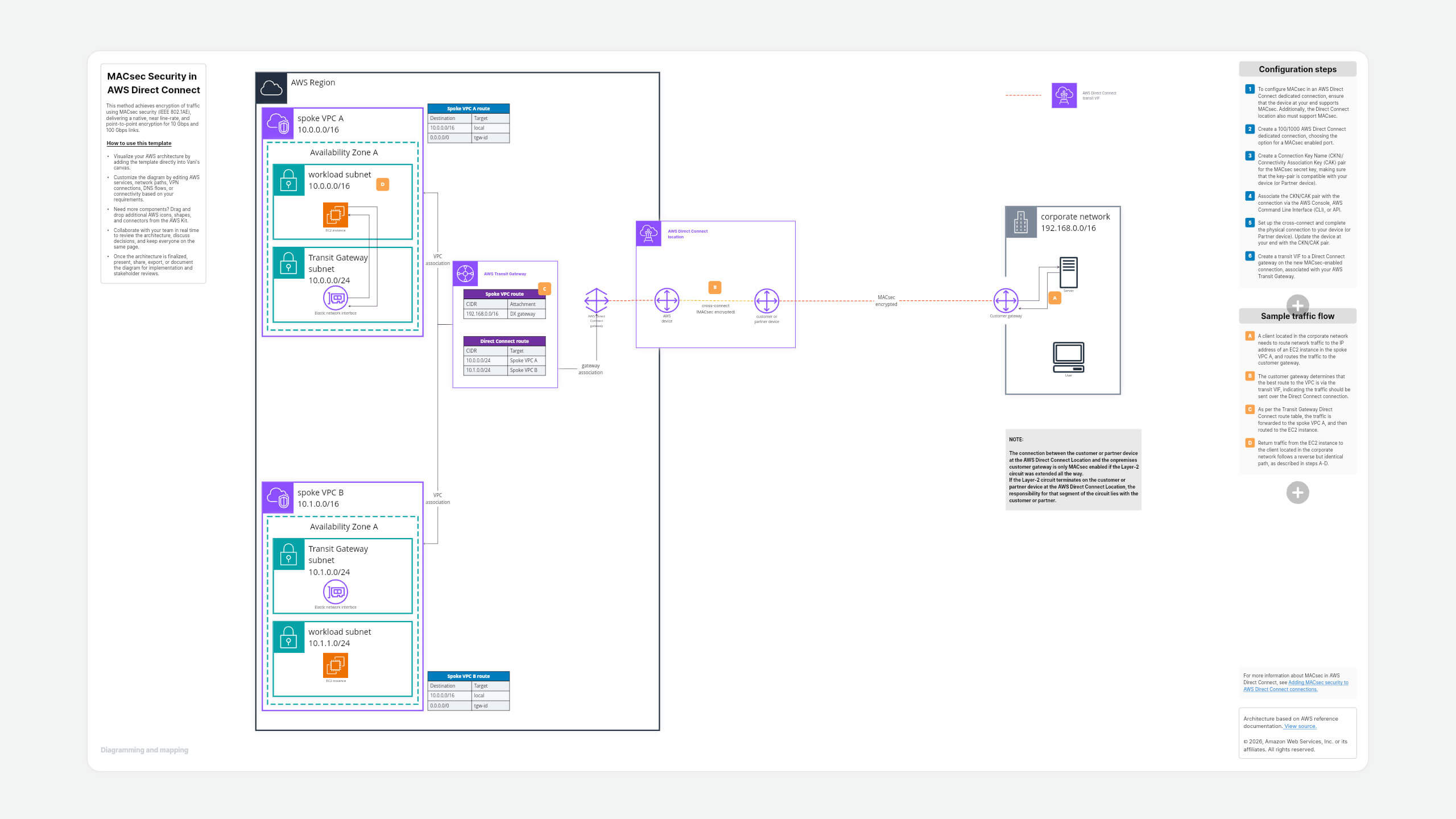Click step 3 badge in Configuration steps
The width and height of the screenshot is (1456, 819).
coord(1250,156)
